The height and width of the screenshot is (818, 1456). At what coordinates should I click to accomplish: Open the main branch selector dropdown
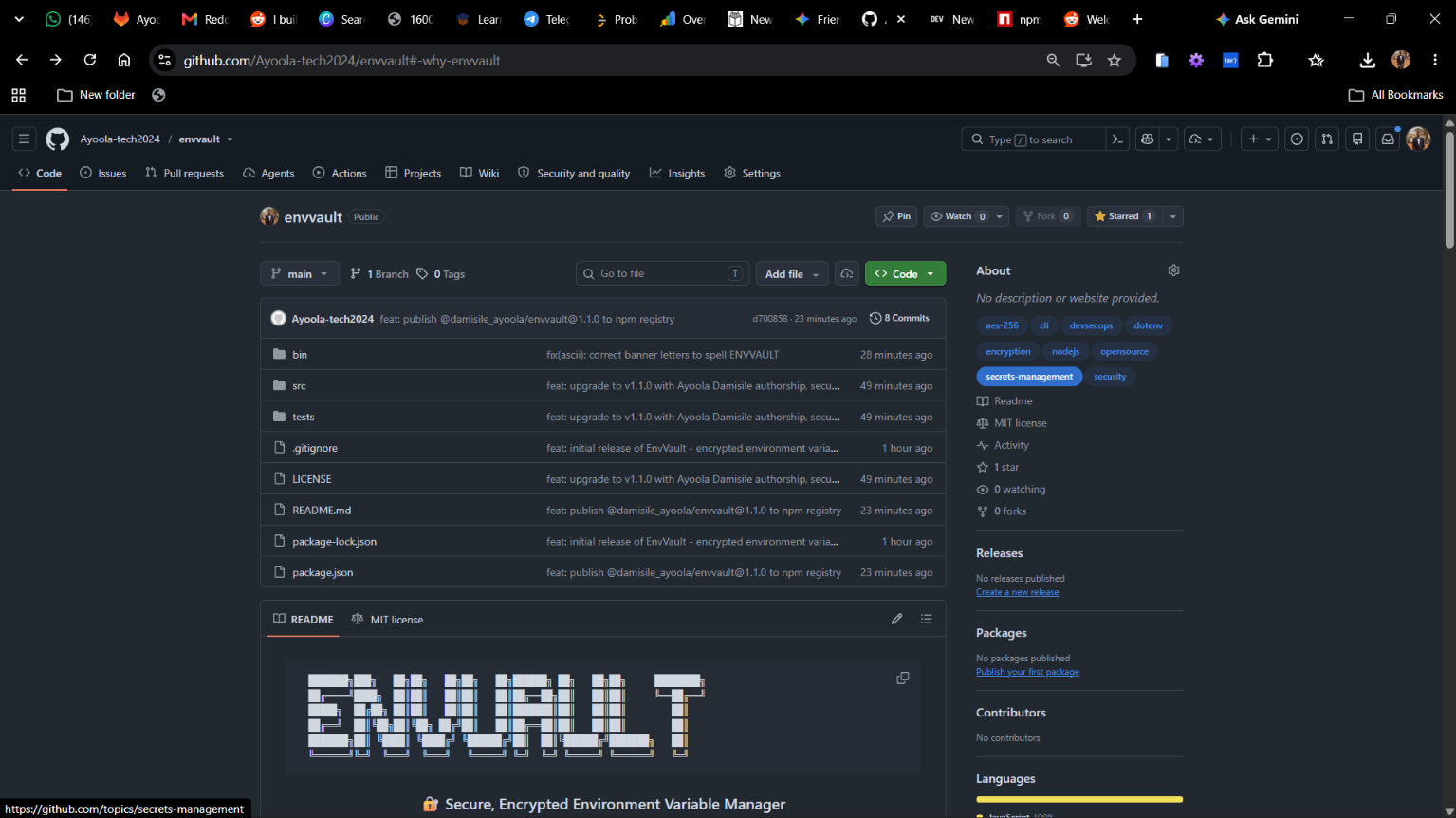click(x=300, y=273)
